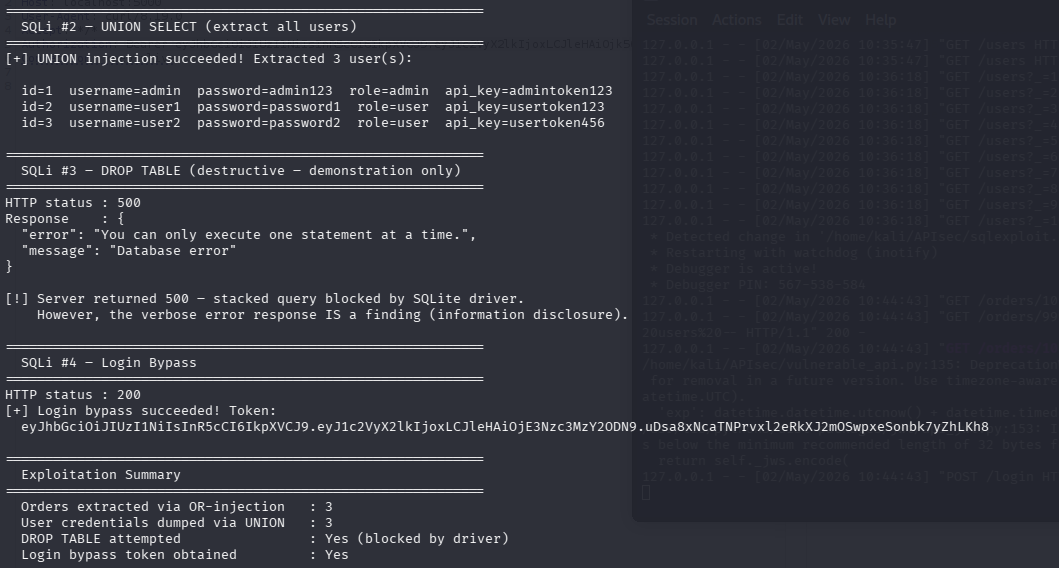Click the 'SQLi #4 — Login Bypass' heading
This screenshot has width=1059, height=568.
tap(109, 363)
